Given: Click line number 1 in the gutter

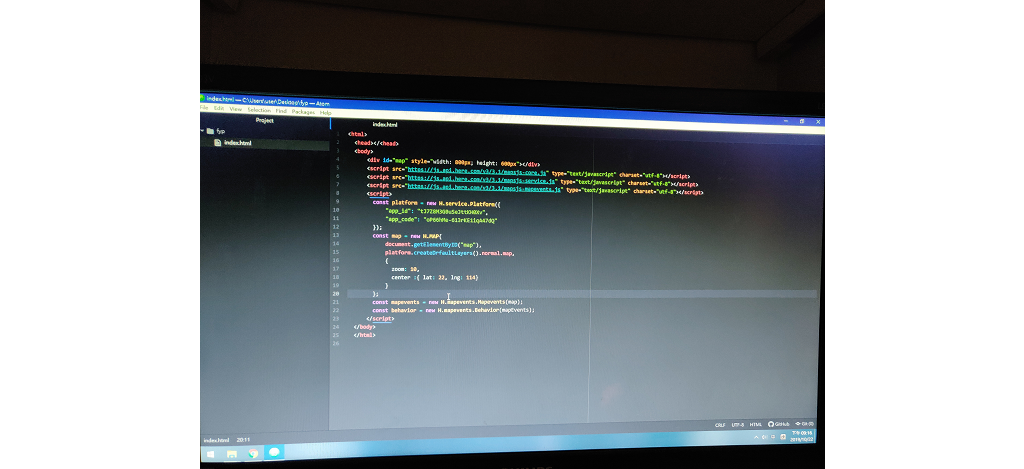Looking at the screenshot, I should 338,134.
